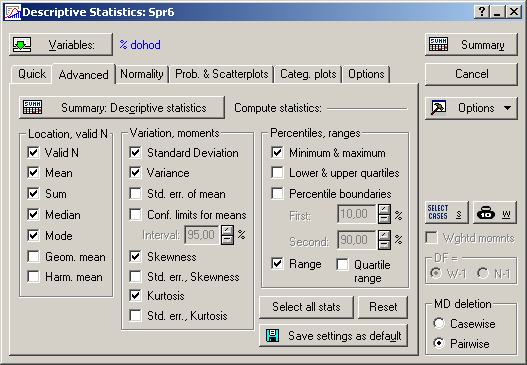Click Select all stats button

click(x=306, y=307)
